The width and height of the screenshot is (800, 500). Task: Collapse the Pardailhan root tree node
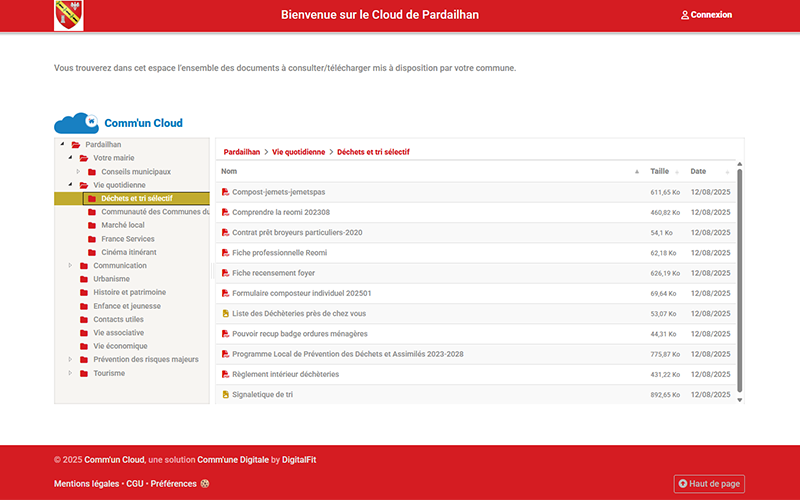click(x=62, y=144)
